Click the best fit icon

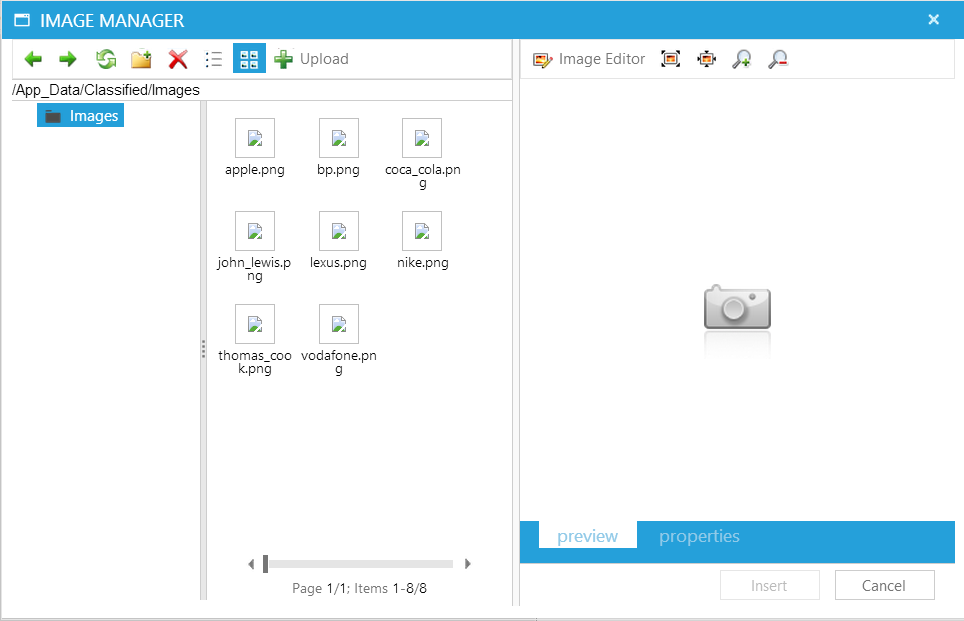coord(671,59)
